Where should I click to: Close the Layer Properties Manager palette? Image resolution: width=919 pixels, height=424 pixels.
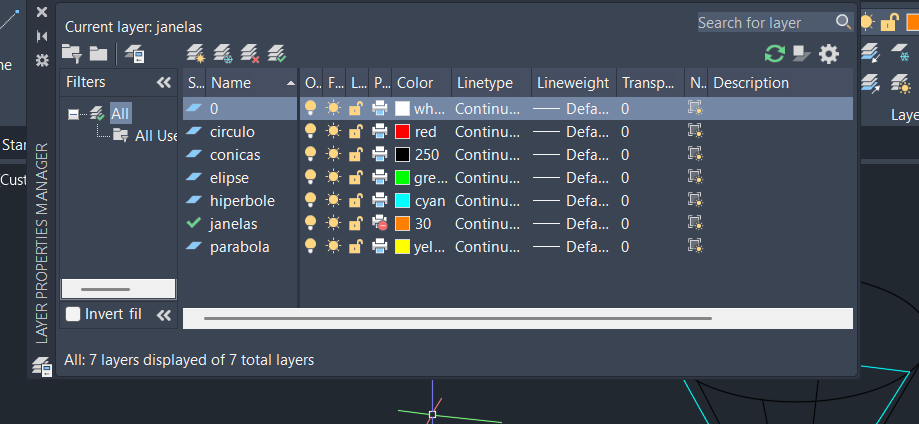(42, 12)
